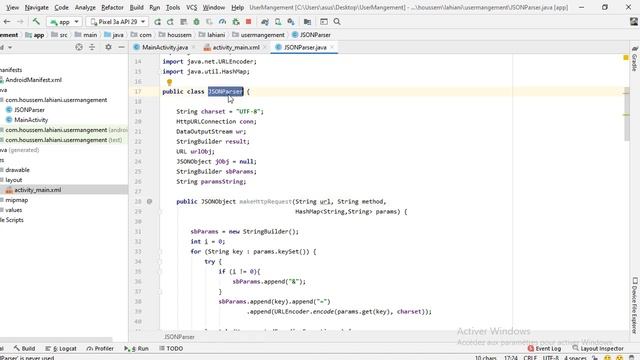Collapse the fold marker at line 33
Viewport: 640px width, 360px height.
(160, 251)
